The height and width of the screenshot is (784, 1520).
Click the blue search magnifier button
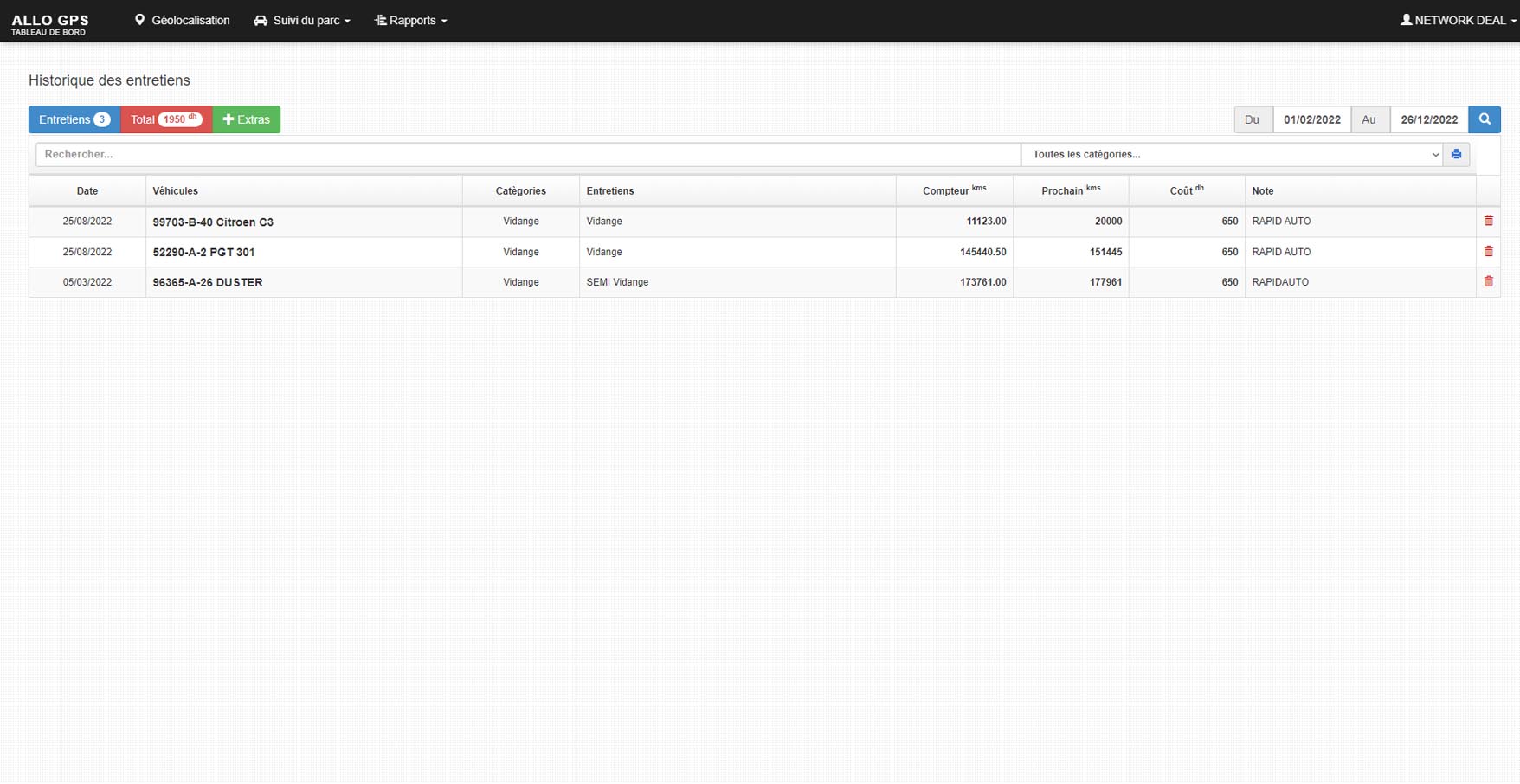click(x=1484, y=119)
